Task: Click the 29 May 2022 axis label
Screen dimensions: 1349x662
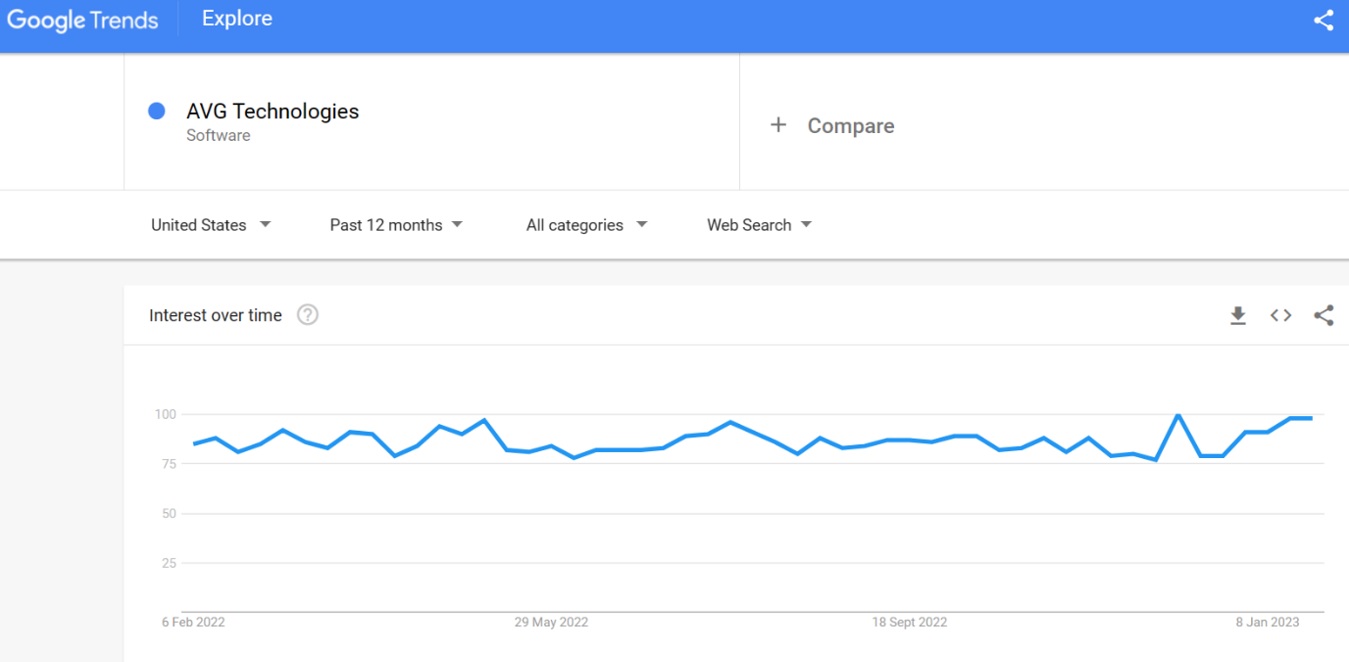Action: tap(551, 622)
